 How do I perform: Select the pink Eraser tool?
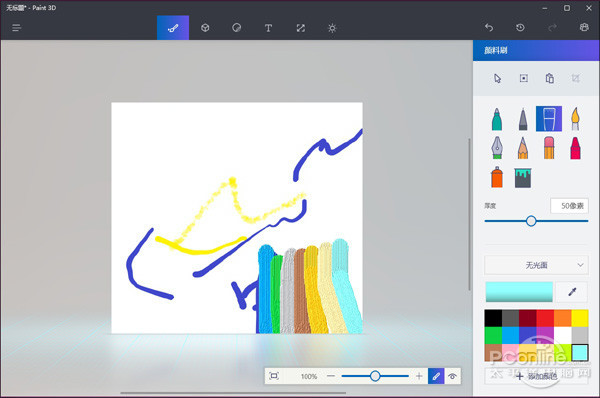[x=549, y=148]
